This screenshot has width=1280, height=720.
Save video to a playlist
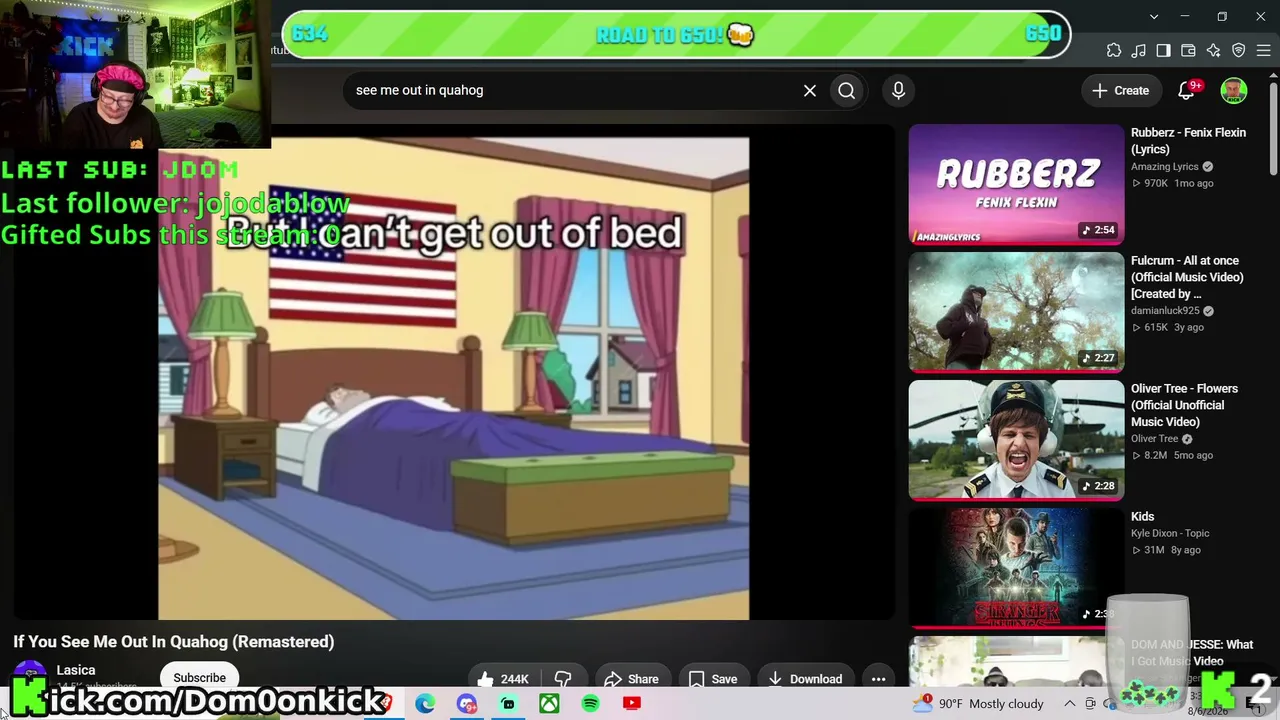point(713,679)
